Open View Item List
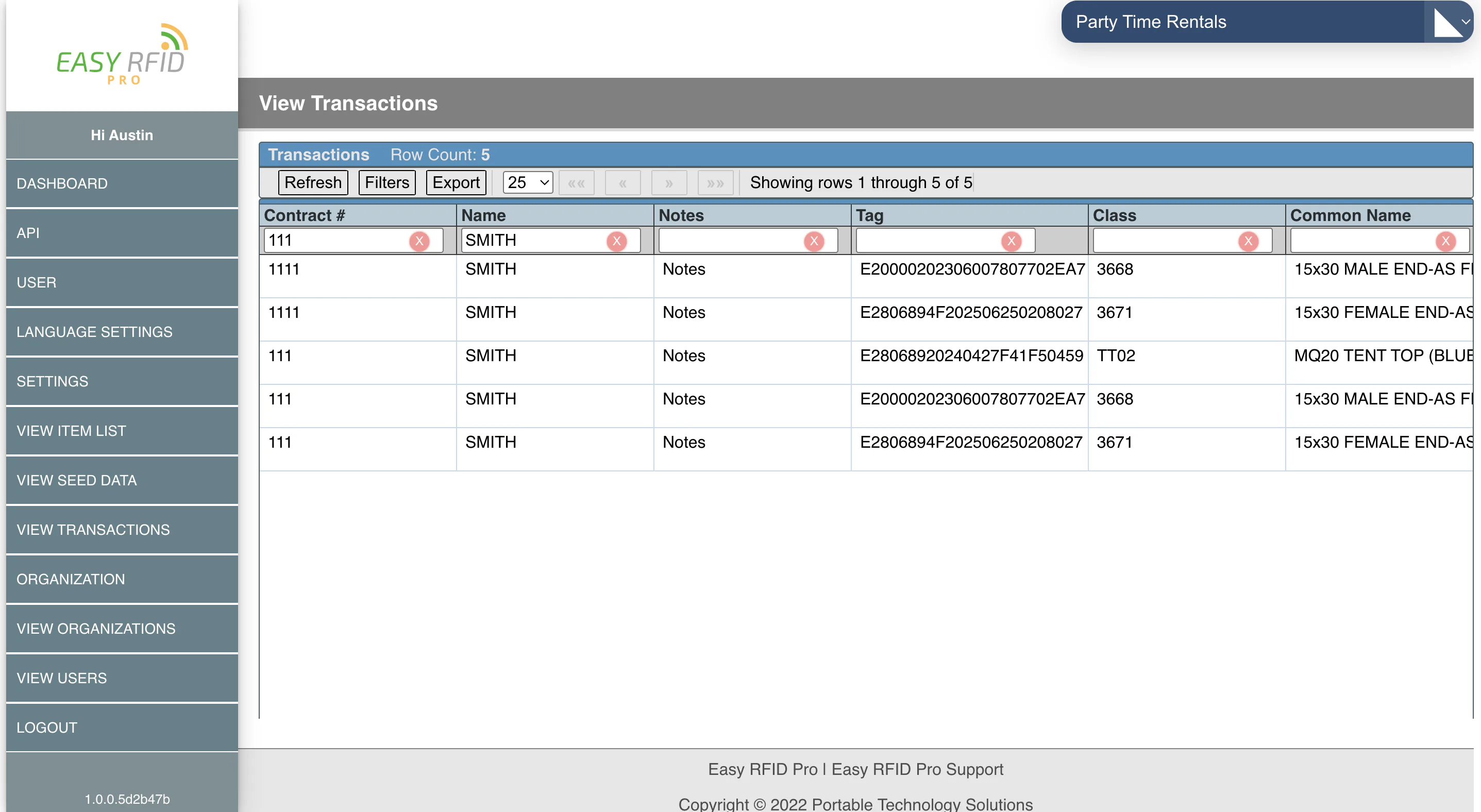1481x812 pixels. coord(122,430)
